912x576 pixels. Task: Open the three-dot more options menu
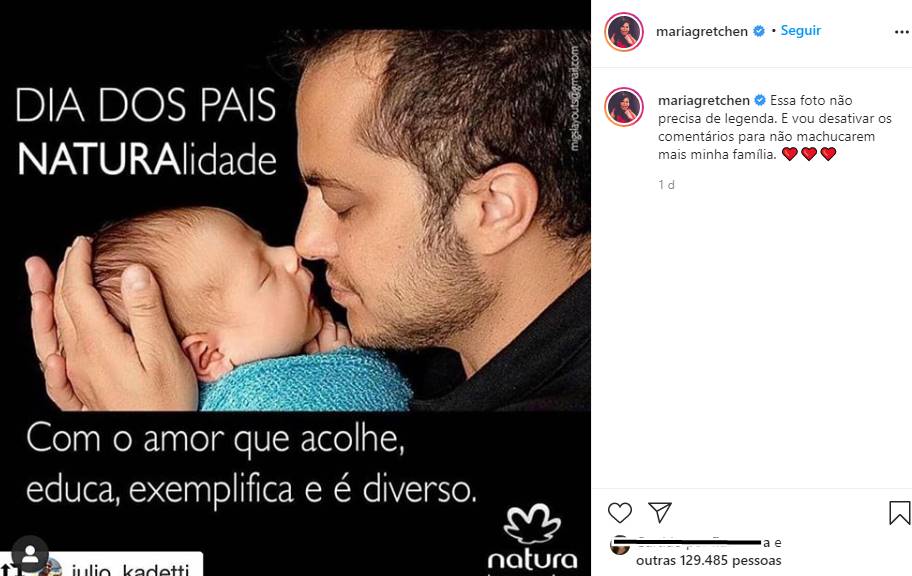[x=902, y=32]
